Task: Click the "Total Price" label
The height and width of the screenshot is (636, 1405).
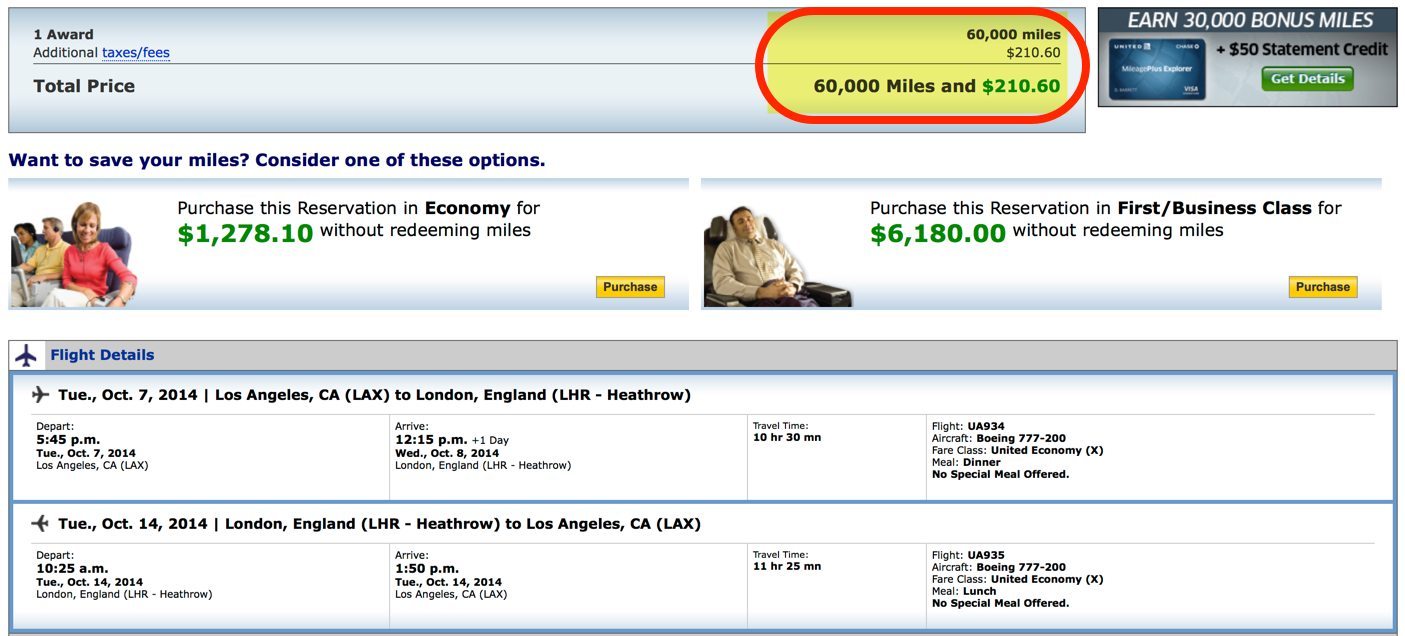Action: (84, 86)
